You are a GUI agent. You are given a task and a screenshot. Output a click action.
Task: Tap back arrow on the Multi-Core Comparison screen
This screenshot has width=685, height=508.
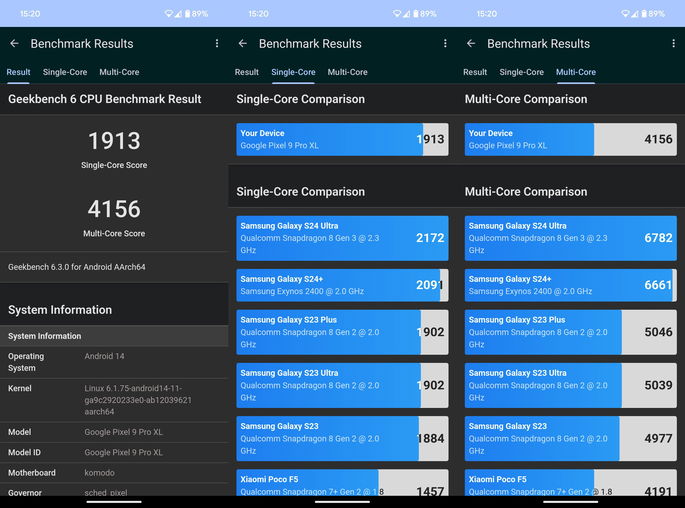[x=471, y=44]
